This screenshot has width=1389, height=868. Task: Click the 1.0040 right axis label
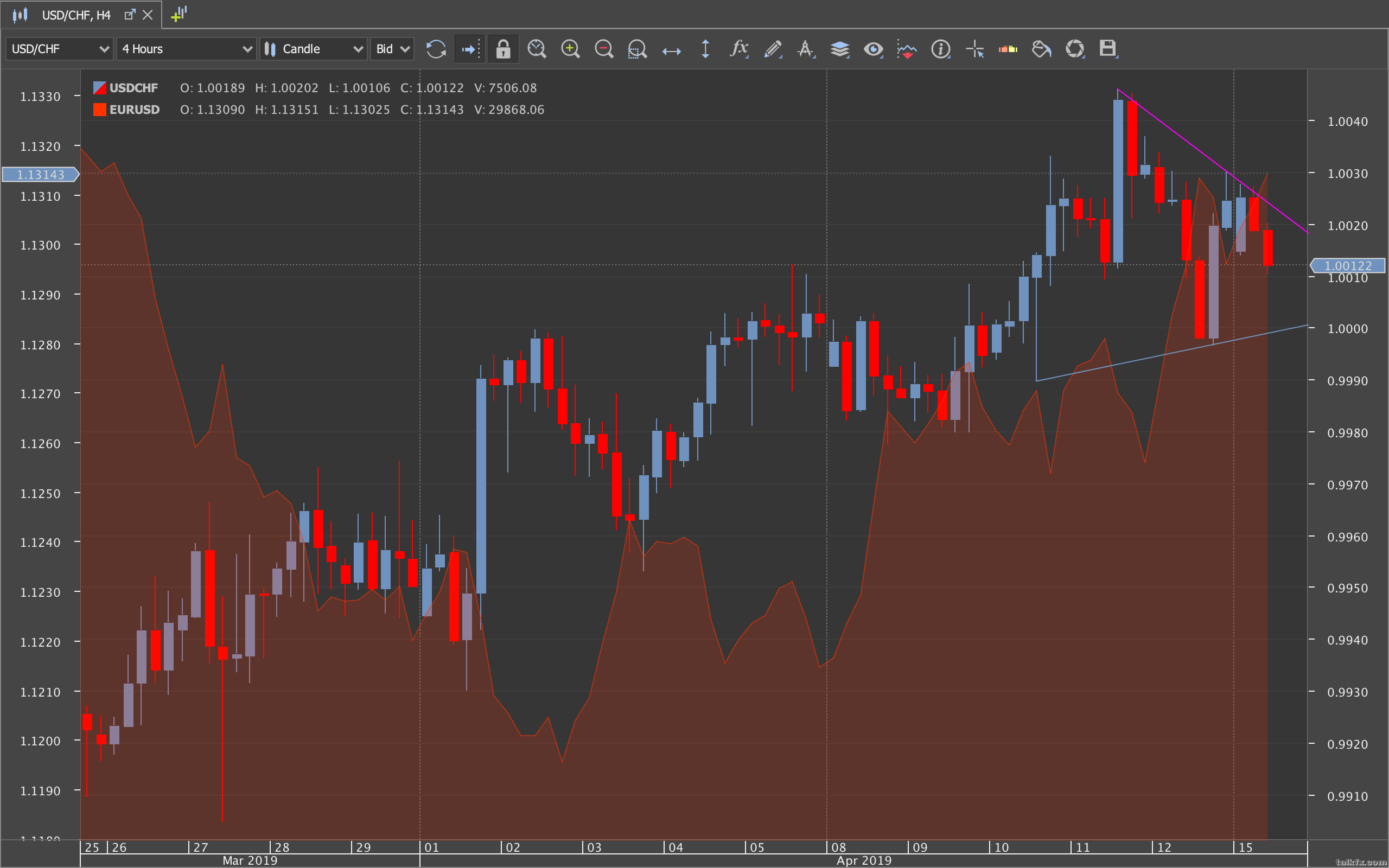(x=1348, y=122)
